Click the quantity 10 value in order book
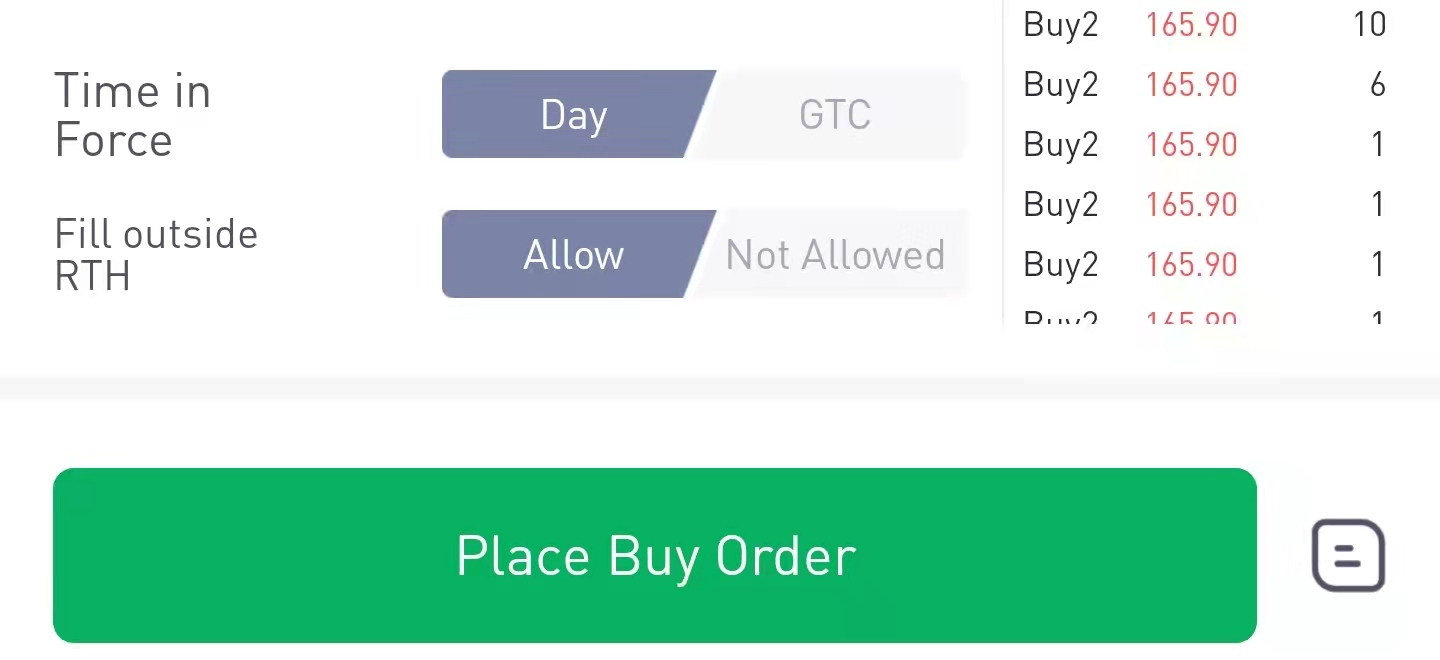The image size is (1440, 660). 1369,24
